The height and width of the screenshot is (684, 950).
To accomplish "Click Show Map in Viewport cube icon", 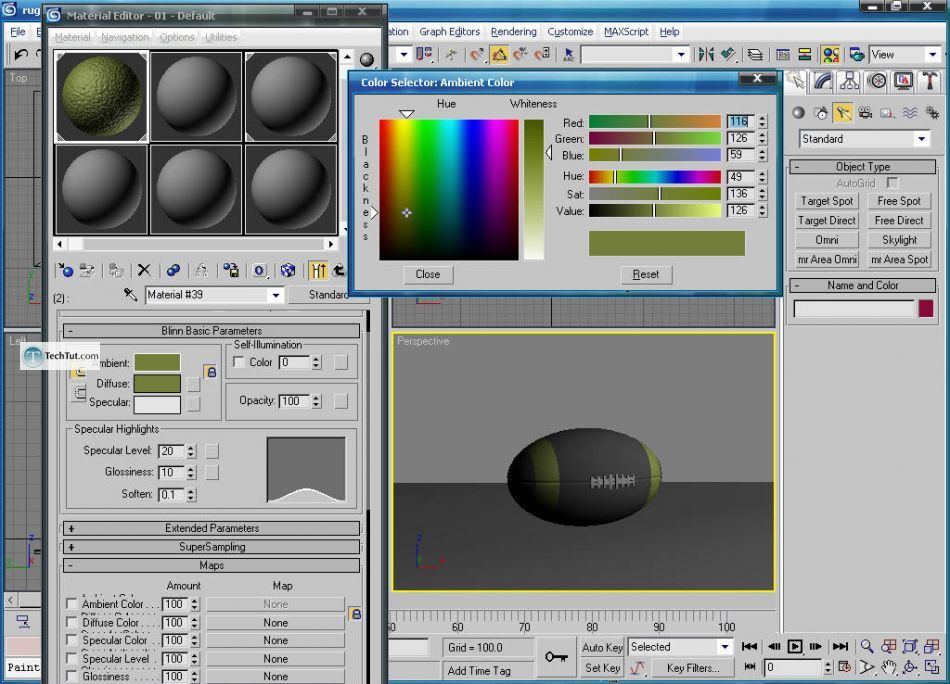I will pos(288,270).
